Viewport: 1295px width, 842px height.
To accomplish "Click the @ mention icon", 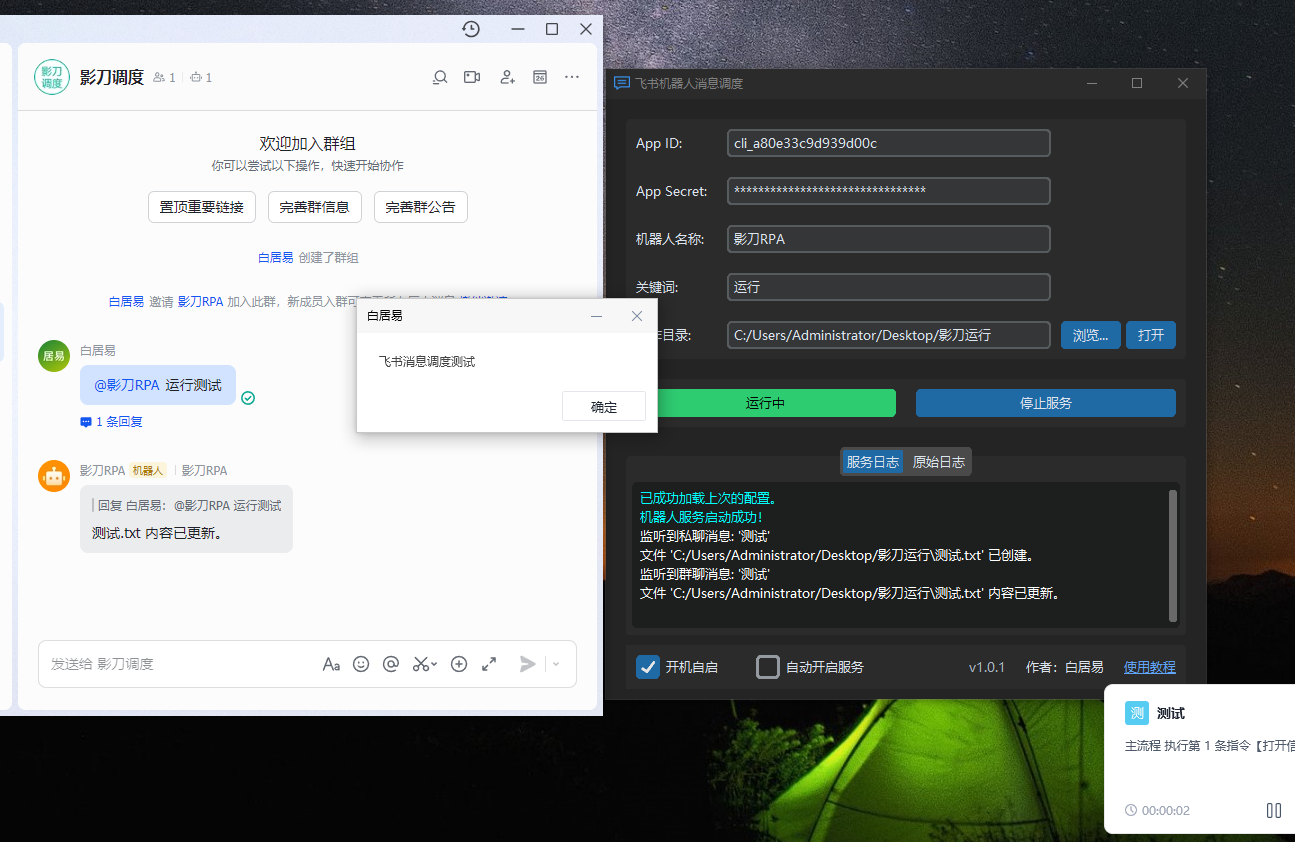I will 391,664.
